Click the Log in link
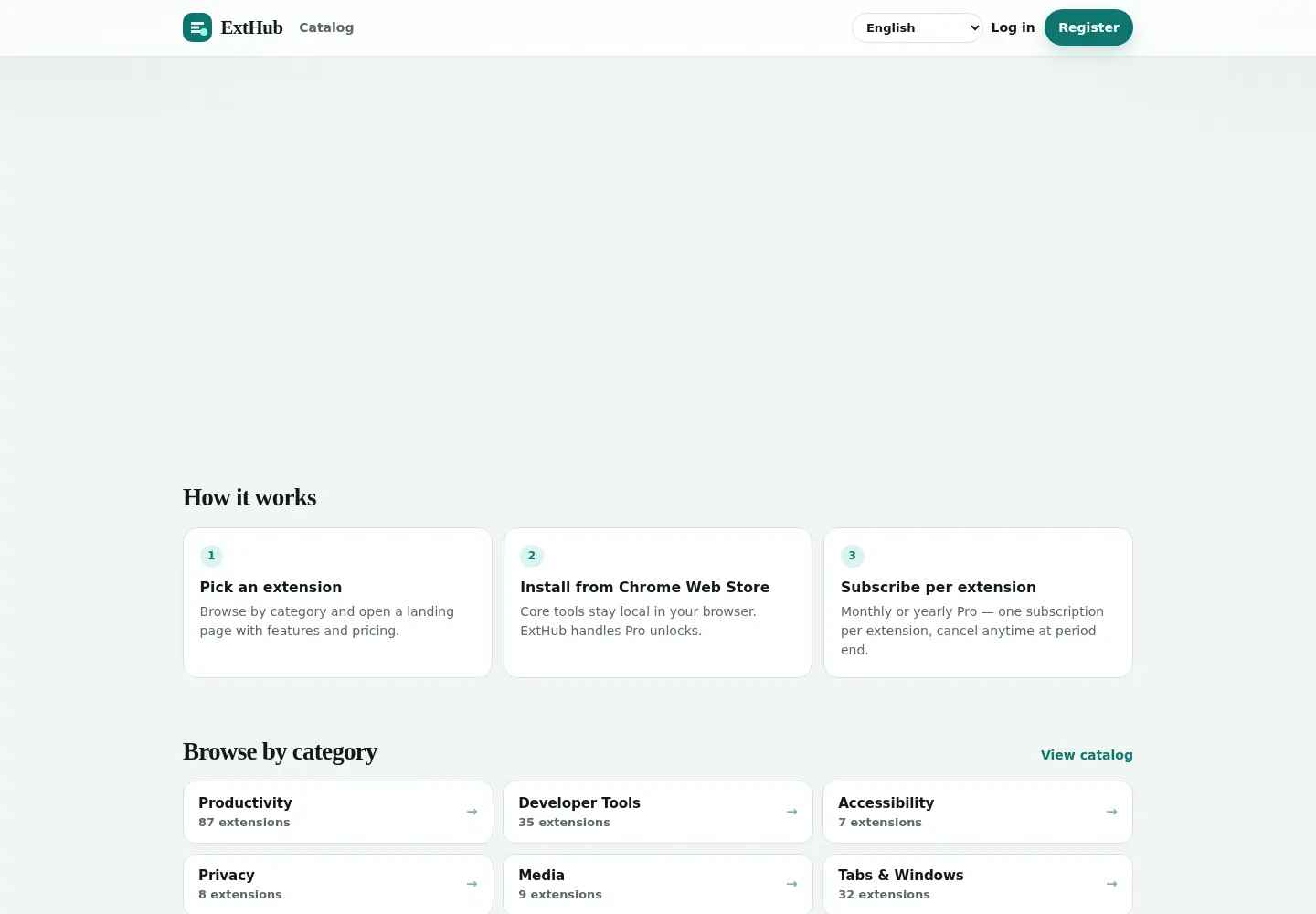 (x=1013, y=27)
